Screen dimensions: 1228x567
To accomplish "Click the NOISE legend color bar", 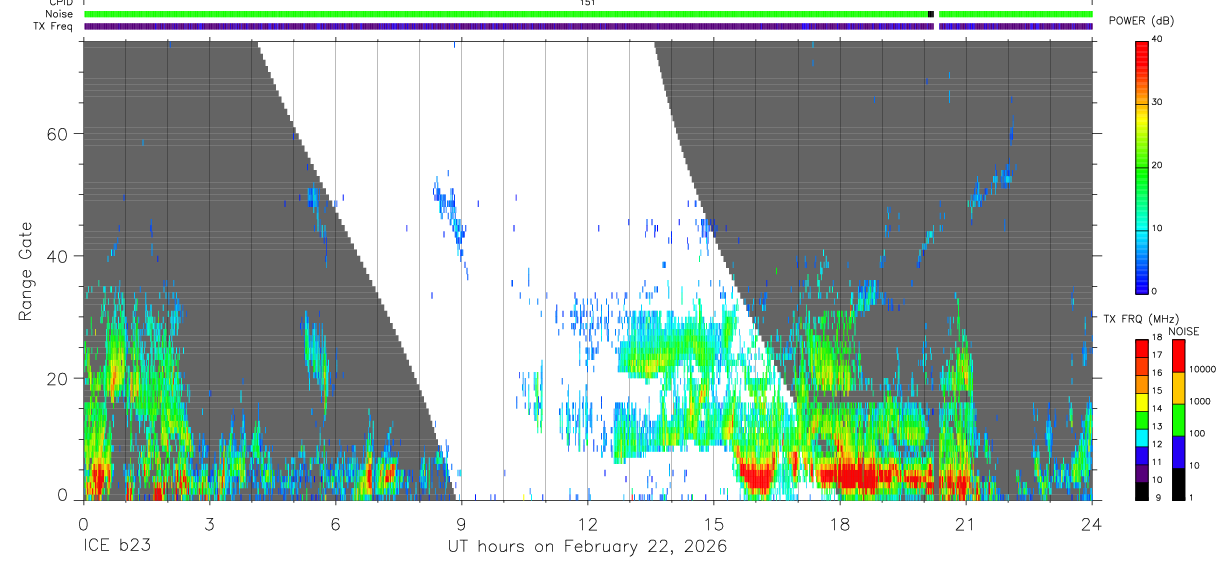I will click(1179, 420).
